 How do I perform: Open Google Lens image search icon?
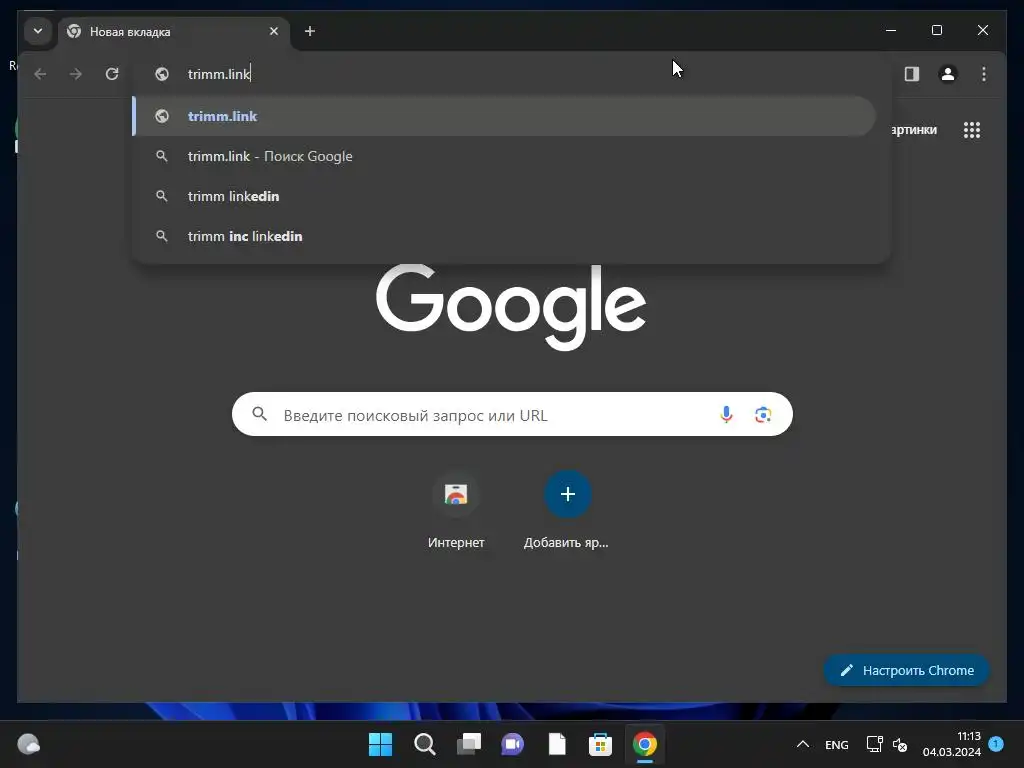point(763,414)
